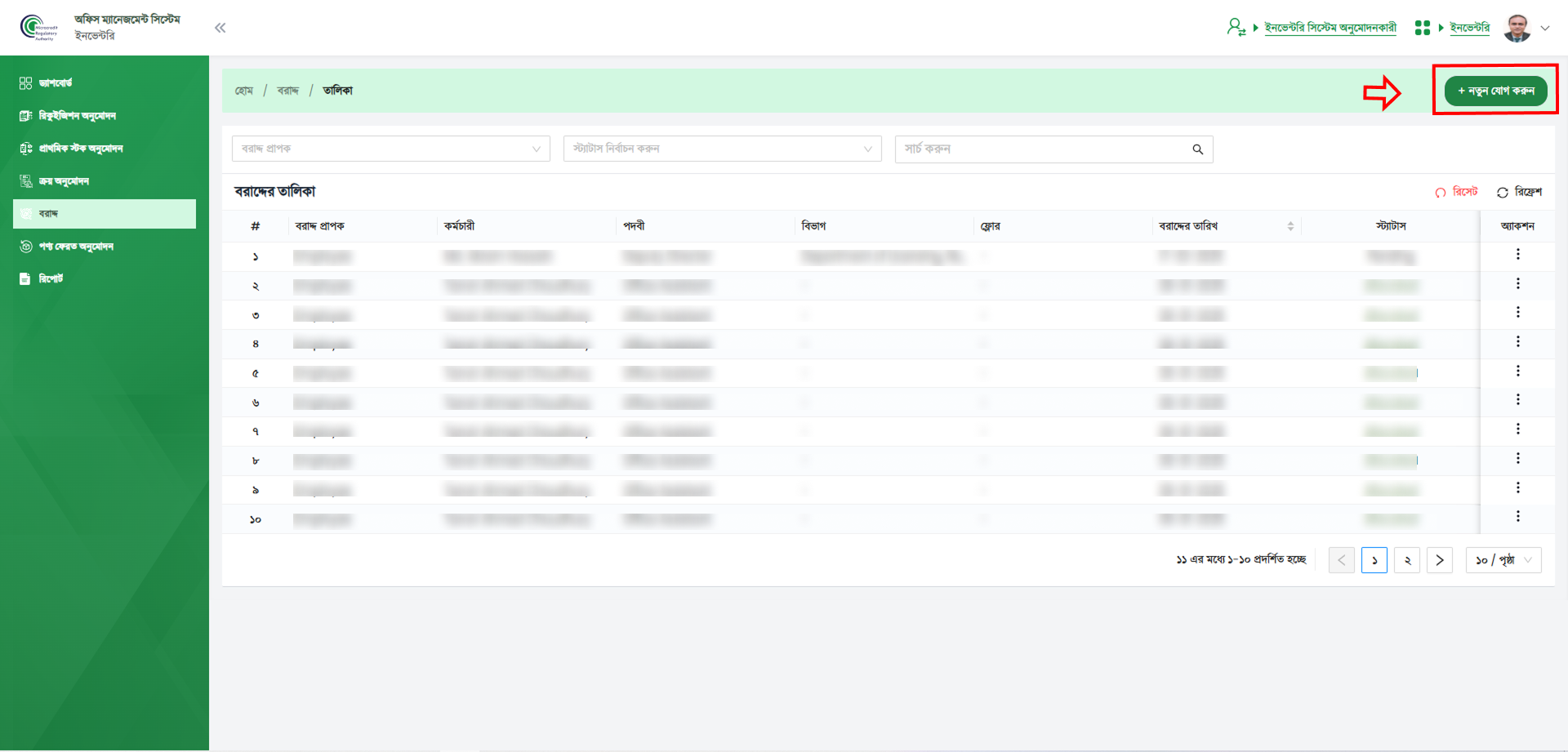Viewport: 1568px width, 752px height.
Task: Click the নতুন যোগ করুন button
Action: click(1495, 91)
